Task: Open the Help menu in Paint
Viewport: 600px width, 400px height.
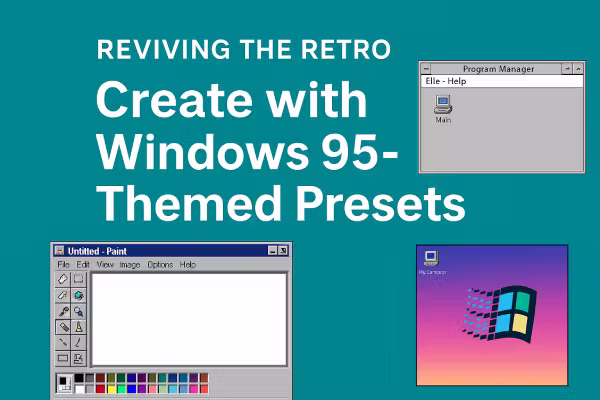Action: pyautogui.click(x=188, y=264)
